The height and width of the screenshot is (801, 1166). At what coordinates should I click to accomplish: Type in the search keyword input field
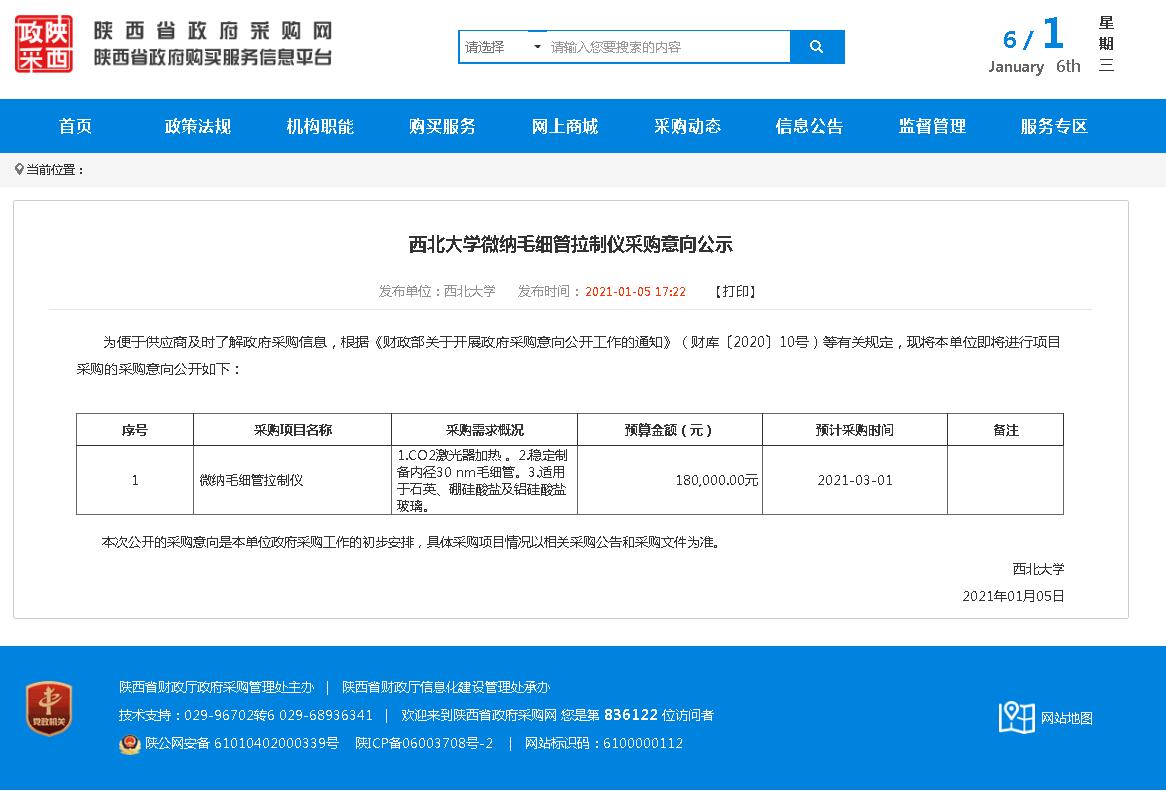667,47
